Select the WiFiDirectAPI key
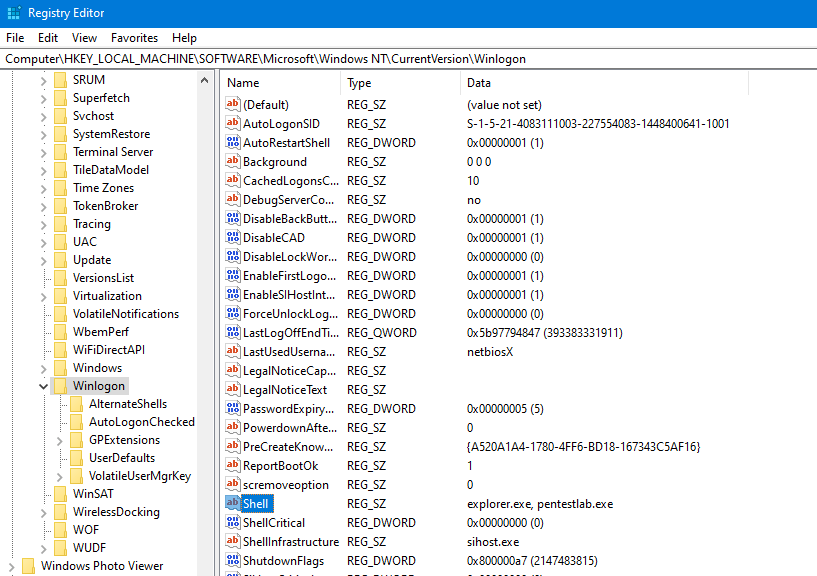The image size is (817, 576). [x=108, y=350]
